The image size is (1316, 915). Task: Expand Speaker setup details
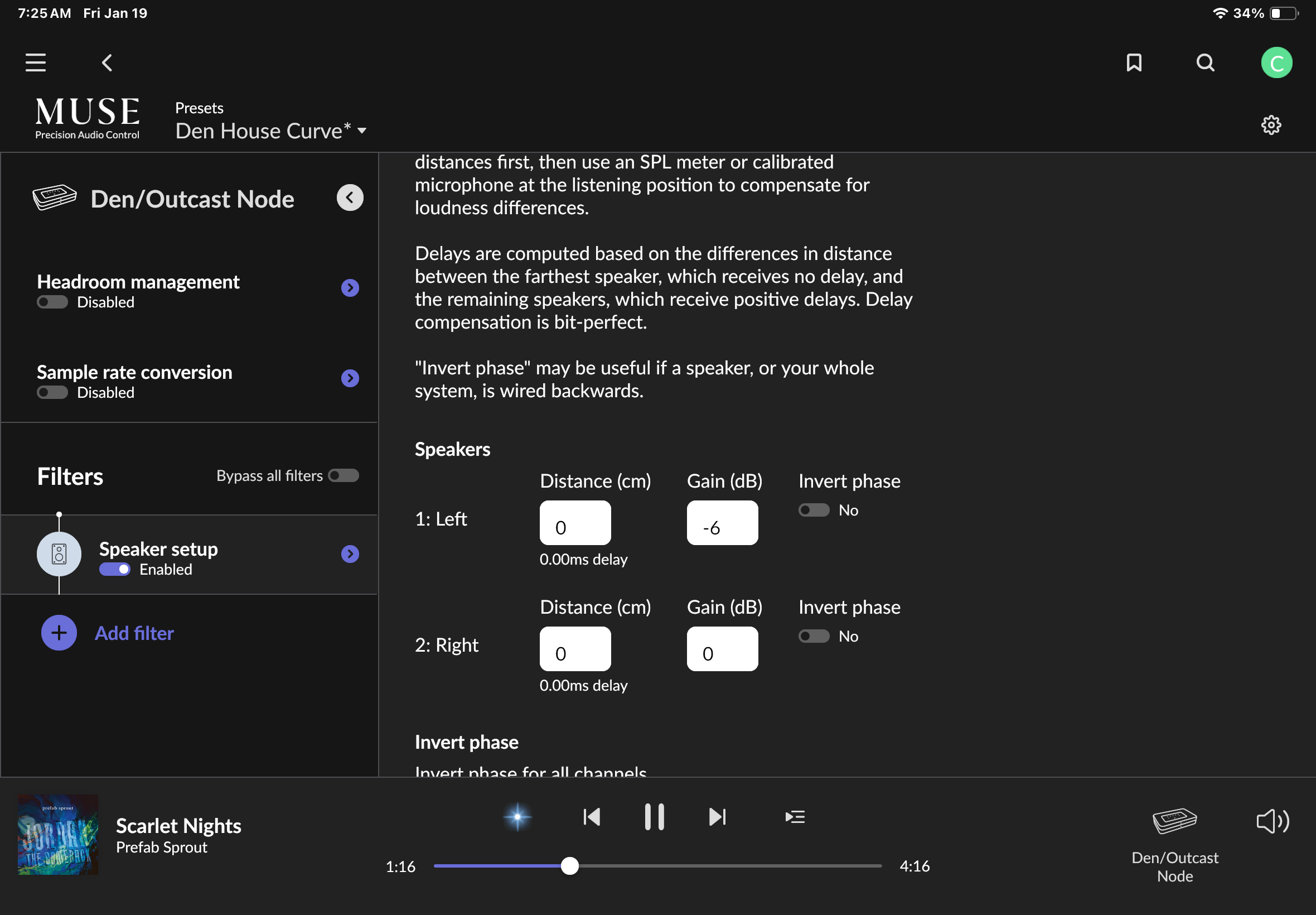(350, 554)
